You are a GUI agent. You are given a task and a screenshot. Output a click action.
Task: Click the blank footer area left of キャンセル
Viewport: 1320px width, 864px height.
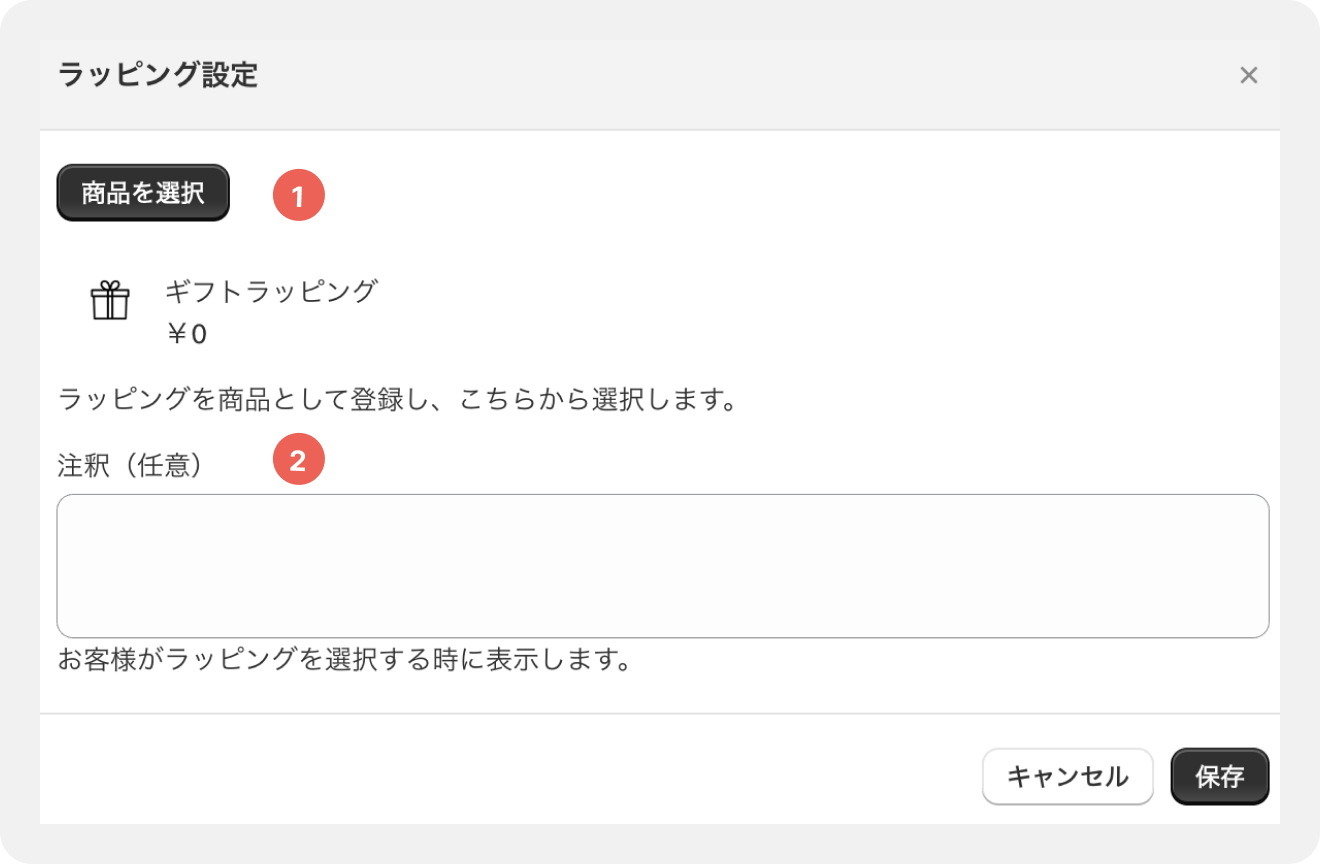[500, 777]
